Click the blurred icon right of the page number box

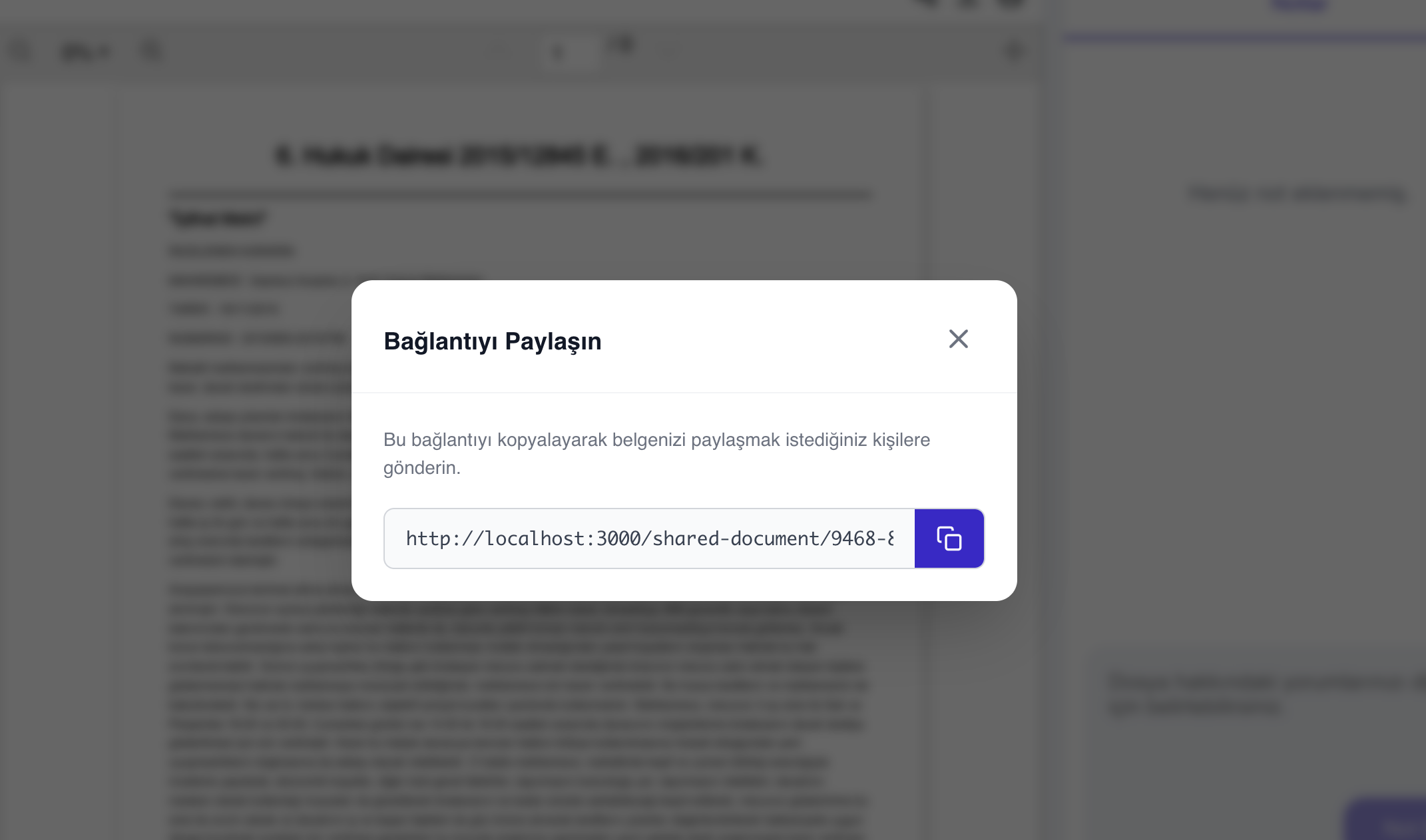pos(624,45)
